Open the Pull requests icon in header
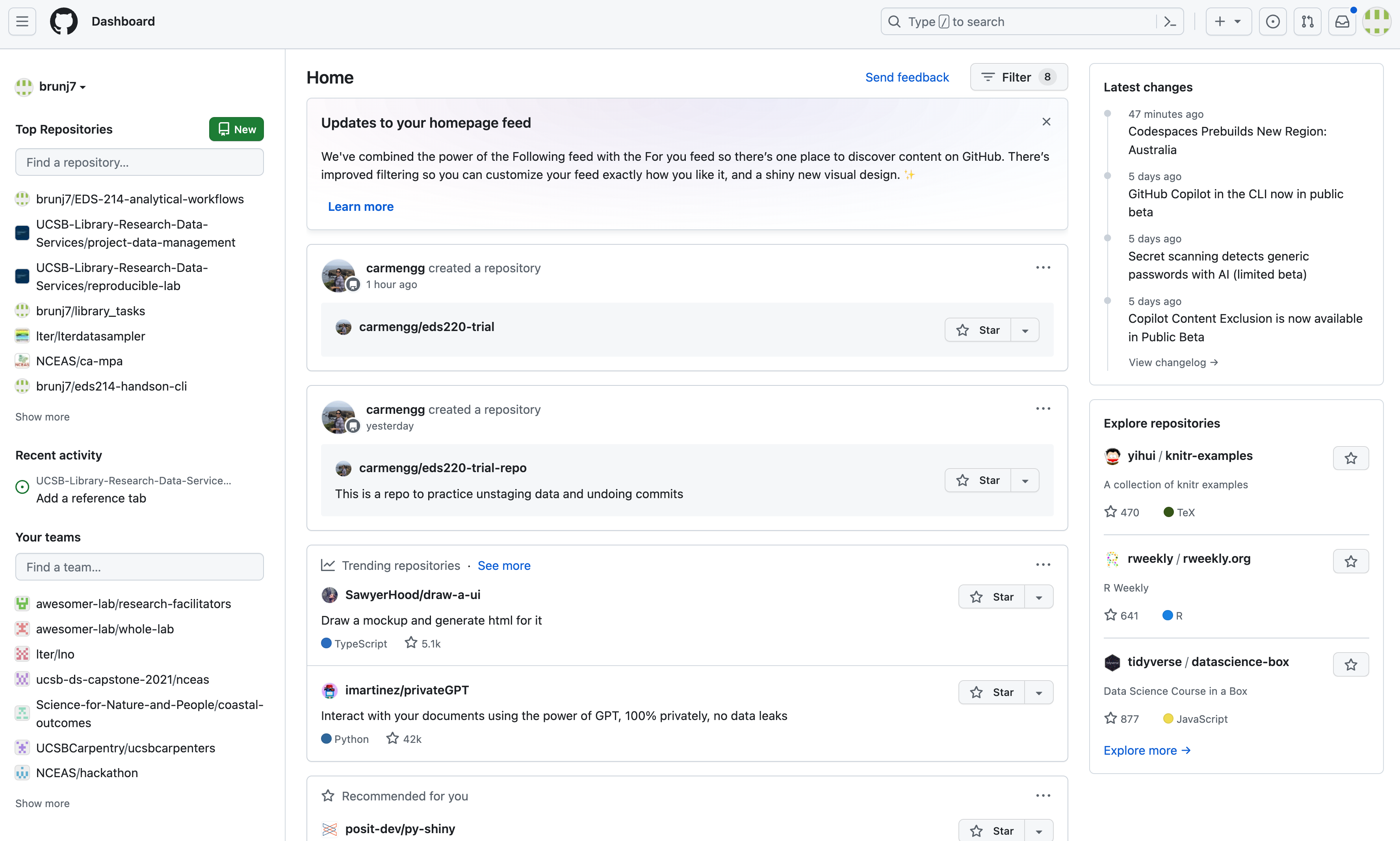 click(1307, 22)
